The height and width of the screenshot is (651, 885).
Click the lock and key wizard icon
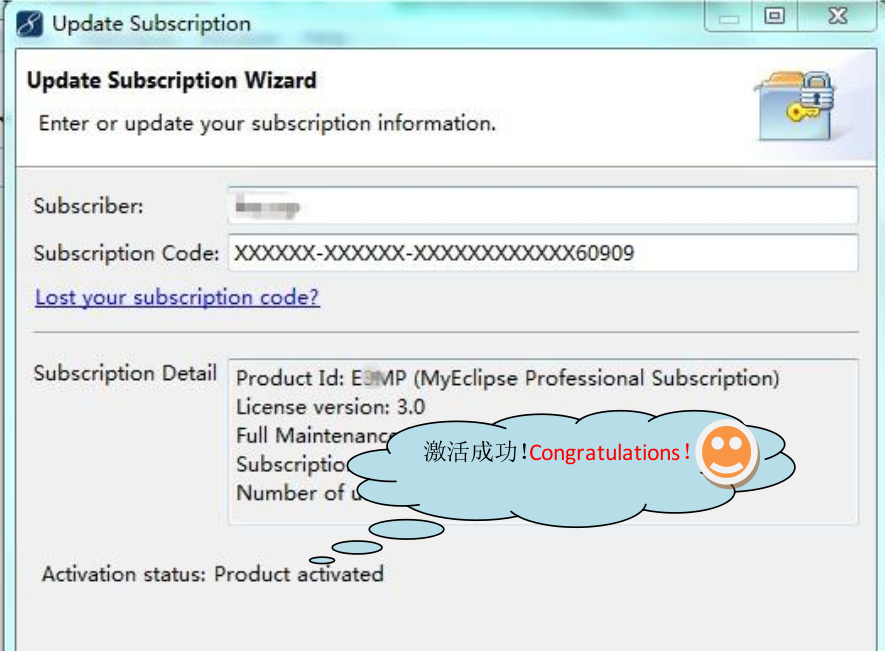[x=796, y=106]
